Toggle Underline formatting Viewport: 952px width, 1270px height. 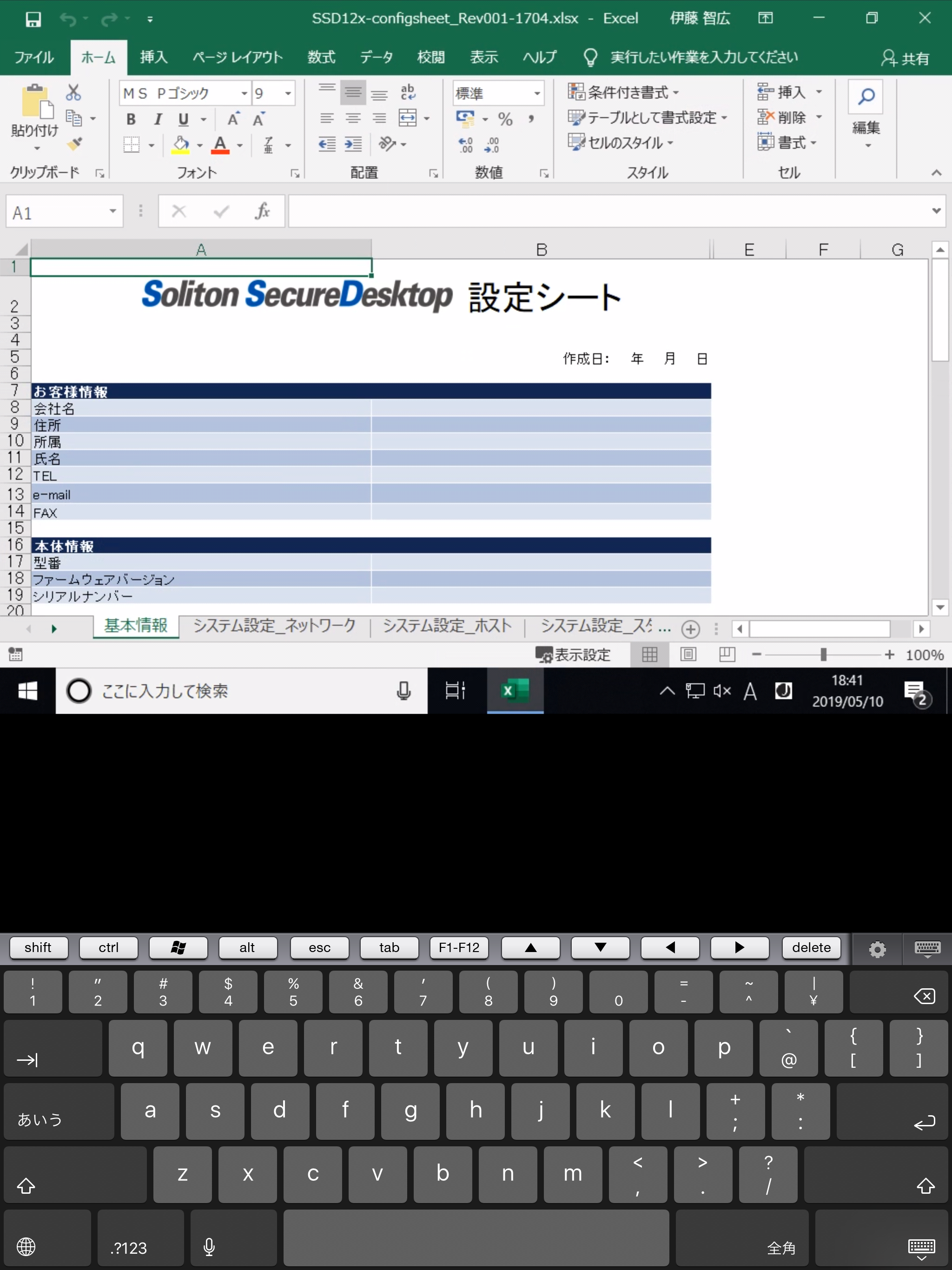(184, 119)
